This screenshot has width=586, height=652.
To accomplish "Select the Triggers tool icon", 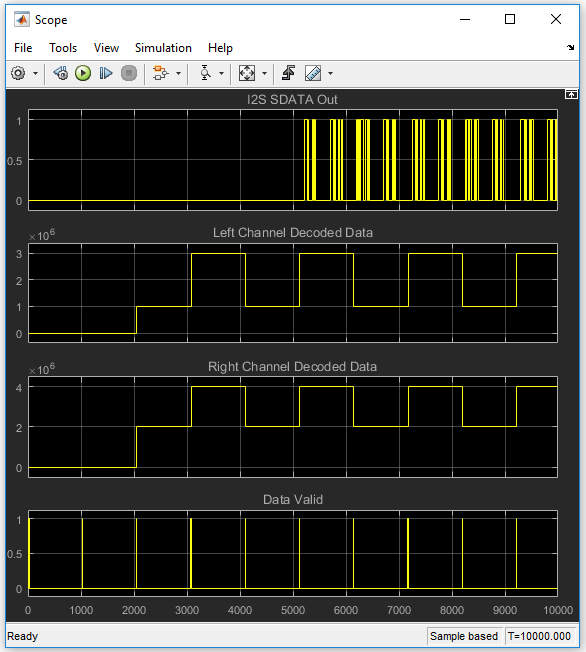I will tap(288, 74).
